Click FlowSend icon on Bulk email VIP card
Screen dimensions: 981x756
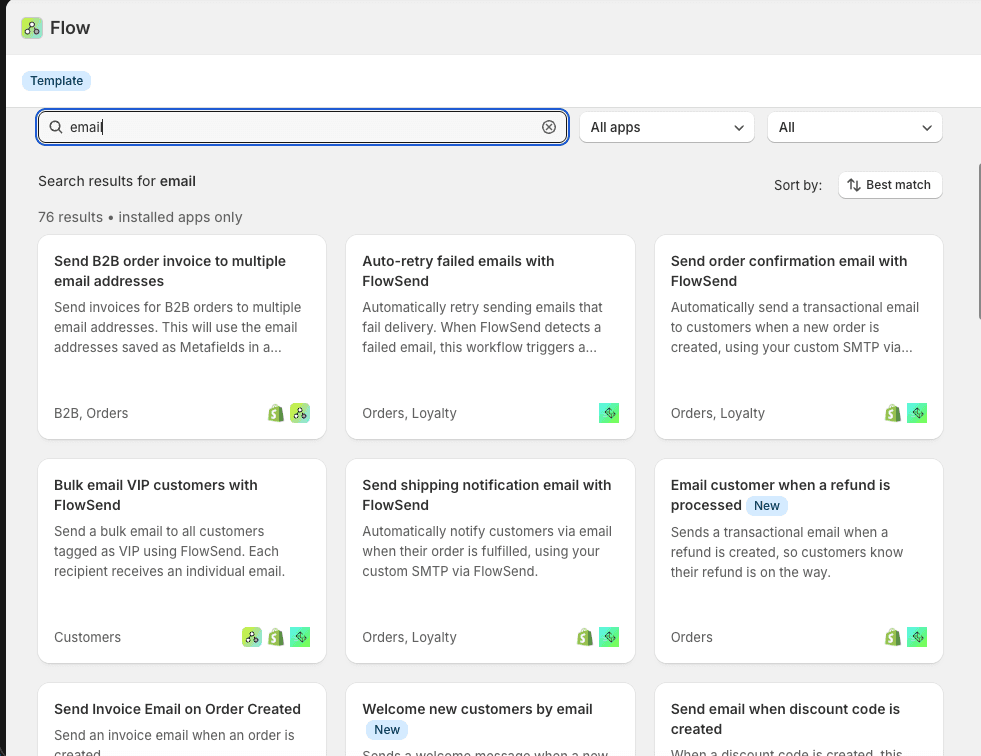(300, 637)
